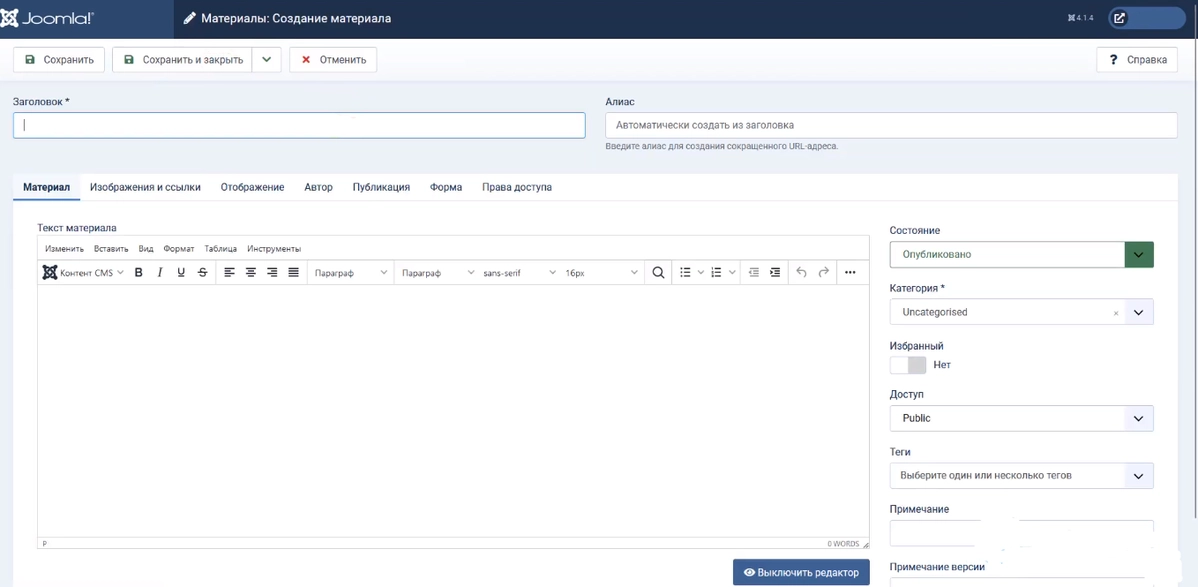Click Выключить редактор to toggle editor
This screenshot has width=1198, height=587.
(x=801, y=572)
